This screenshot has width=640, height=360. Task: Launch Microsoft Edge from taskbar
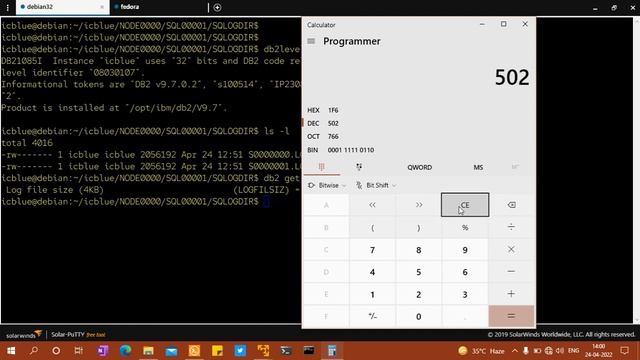(125, 351)
